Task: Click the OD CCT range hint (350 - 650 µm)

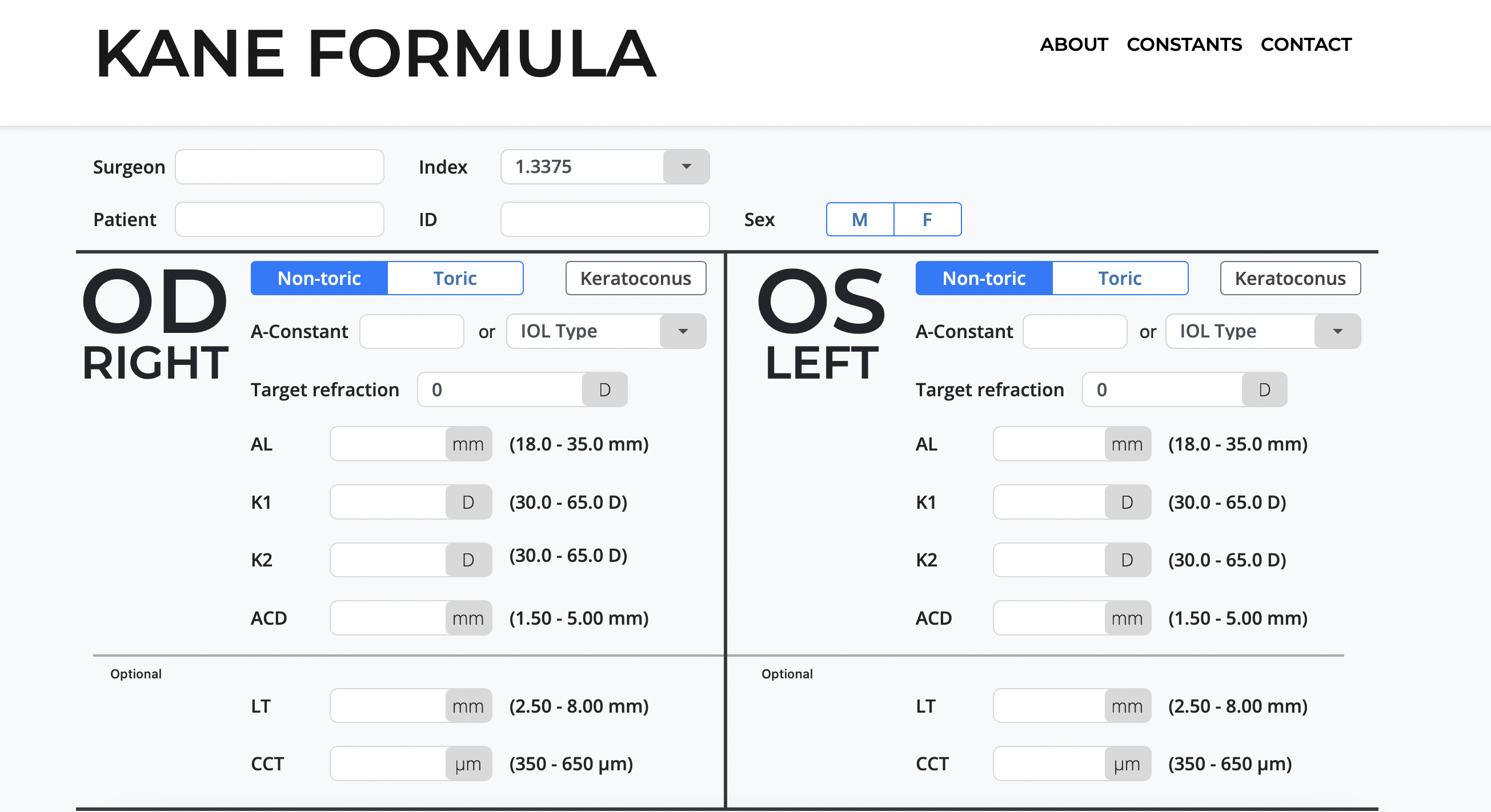Action: [x=571, y=764]
